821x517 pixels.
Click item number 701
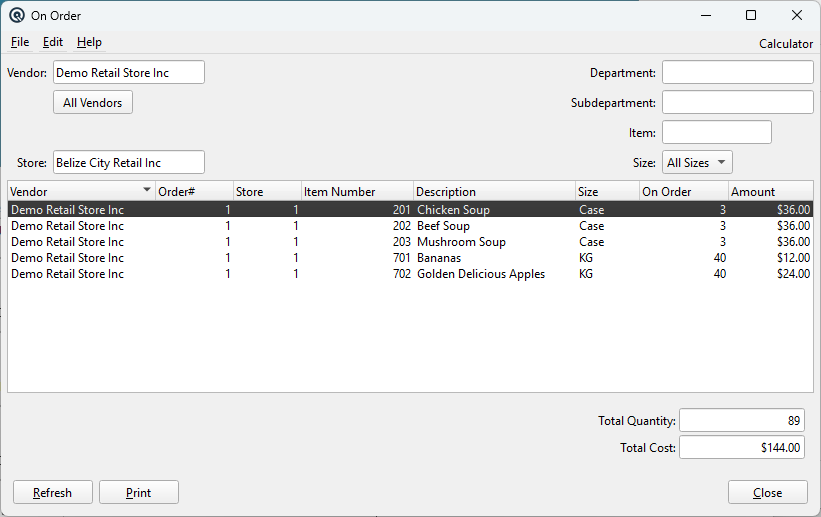tap(402, 258)
